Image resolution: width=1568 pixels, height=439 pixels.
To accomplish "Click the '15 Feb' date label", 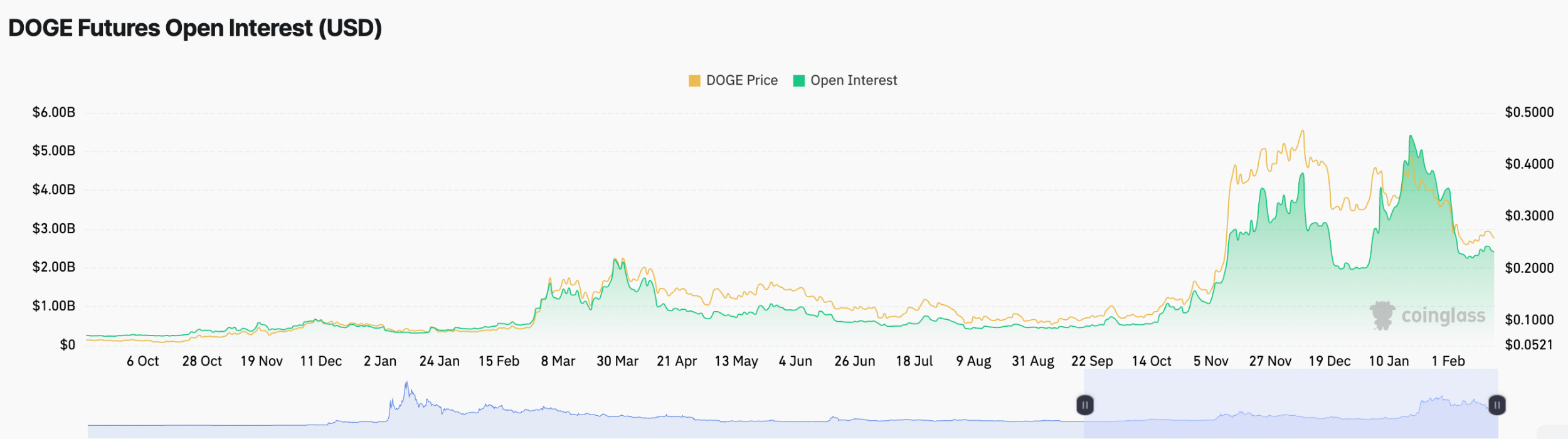I will coord(499,361).
